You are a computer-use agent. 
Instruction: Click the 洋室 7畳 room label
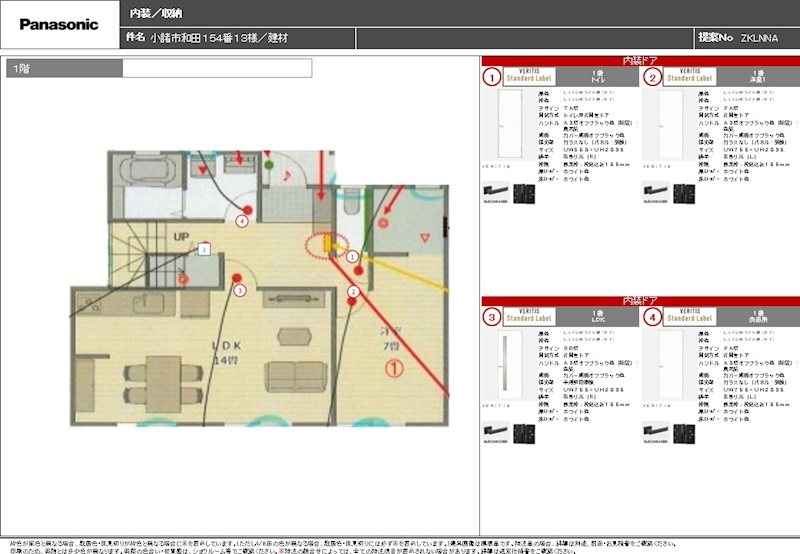coord(391,338)
